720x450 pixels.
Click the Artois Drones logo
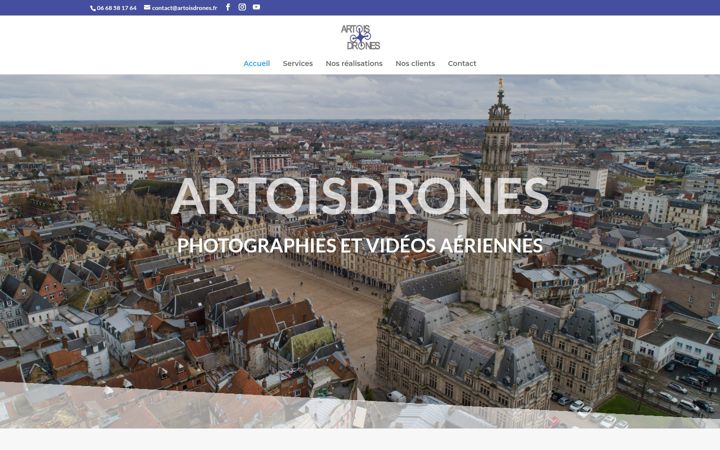pos(360,37)
